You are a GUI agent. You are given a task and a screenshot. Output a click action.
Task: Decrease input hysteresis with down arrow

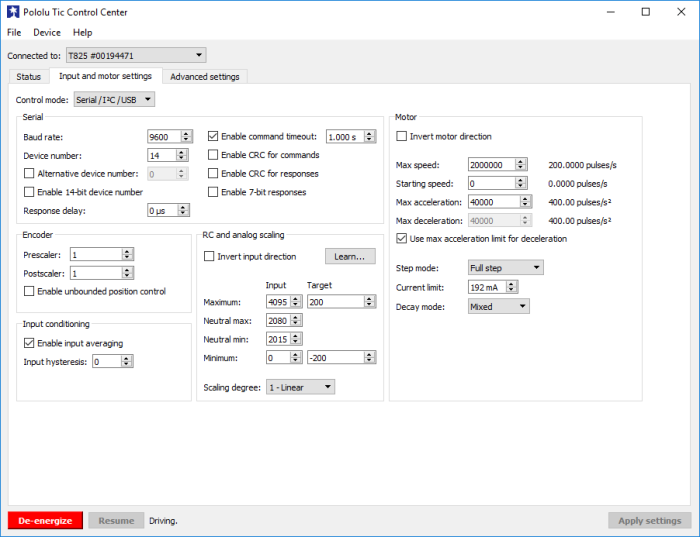[x=126, y=364]
